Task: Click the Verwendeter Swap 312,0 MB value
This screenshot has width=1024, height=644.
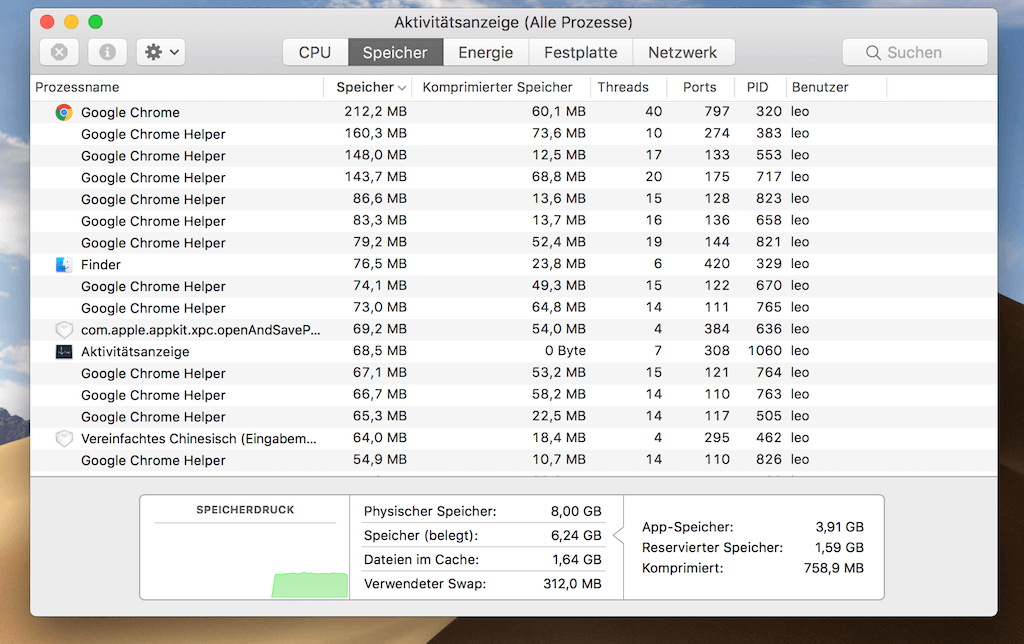Action: 572,584
